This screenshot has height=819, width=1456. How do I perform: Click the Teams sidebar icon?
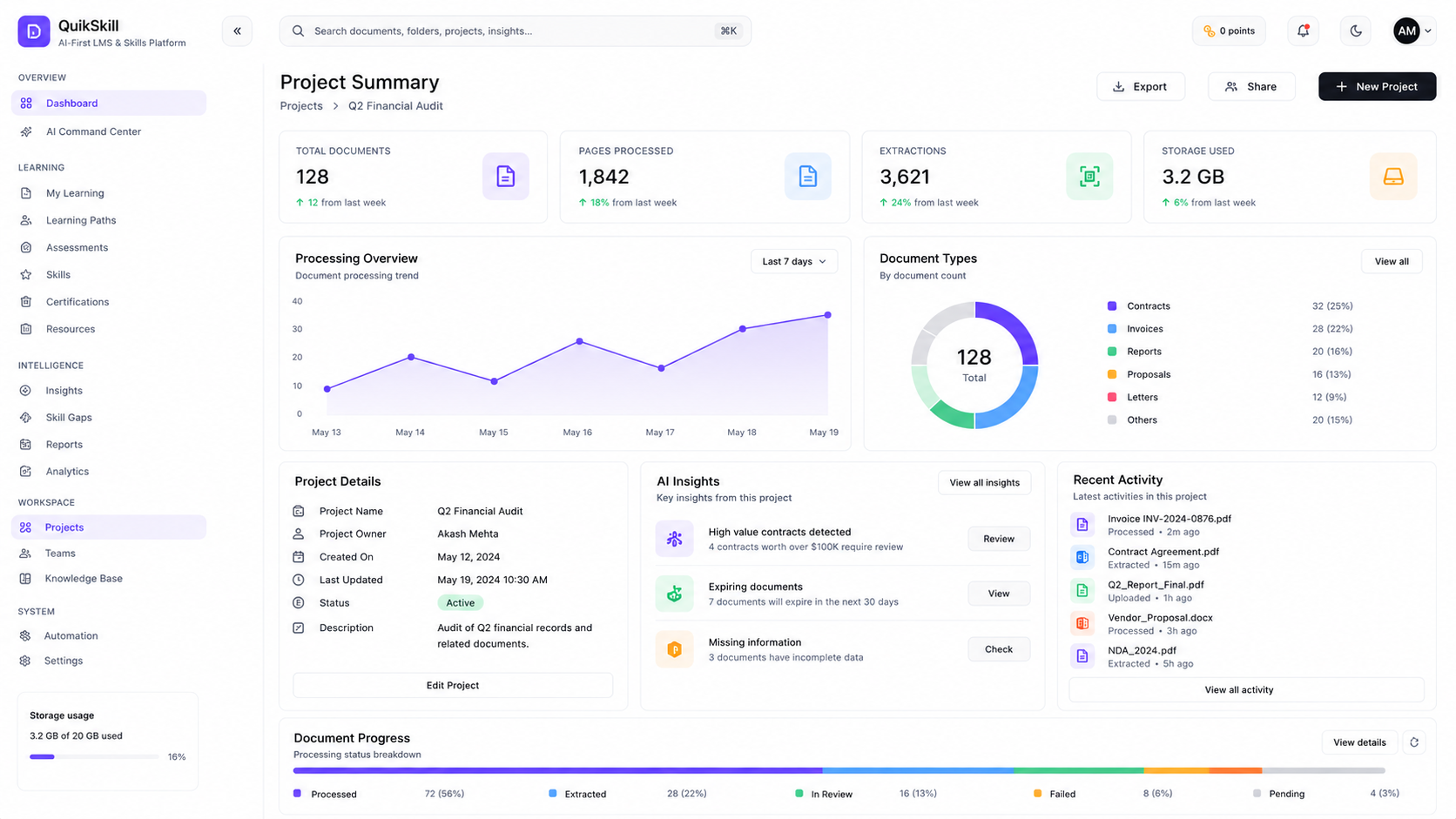(x=26, y=554)
